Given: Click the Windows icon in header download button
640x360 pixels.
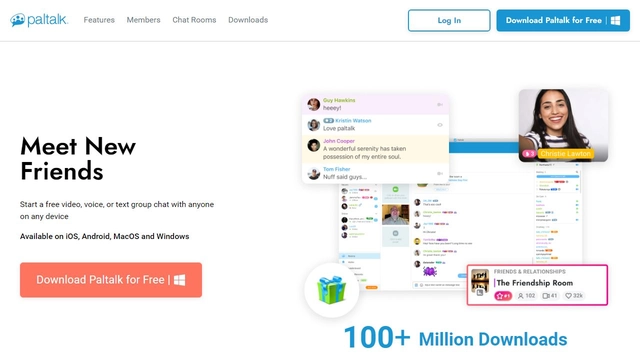Looking at the screenshot, I should (x=616, y=20).
